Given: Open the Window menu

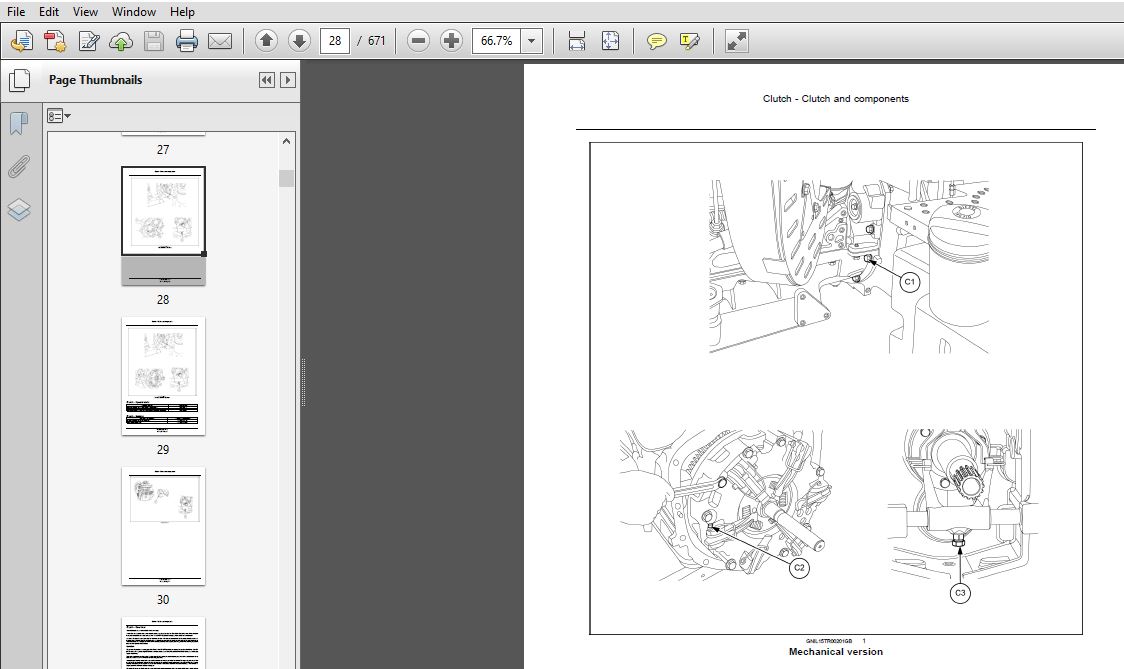Looking at the screenshot, I should [133, 11].
